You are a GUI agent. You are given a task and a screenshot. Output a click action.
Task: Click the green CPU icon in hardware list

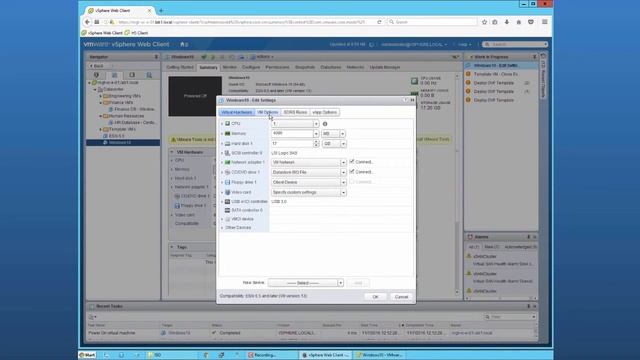[228, 124]
